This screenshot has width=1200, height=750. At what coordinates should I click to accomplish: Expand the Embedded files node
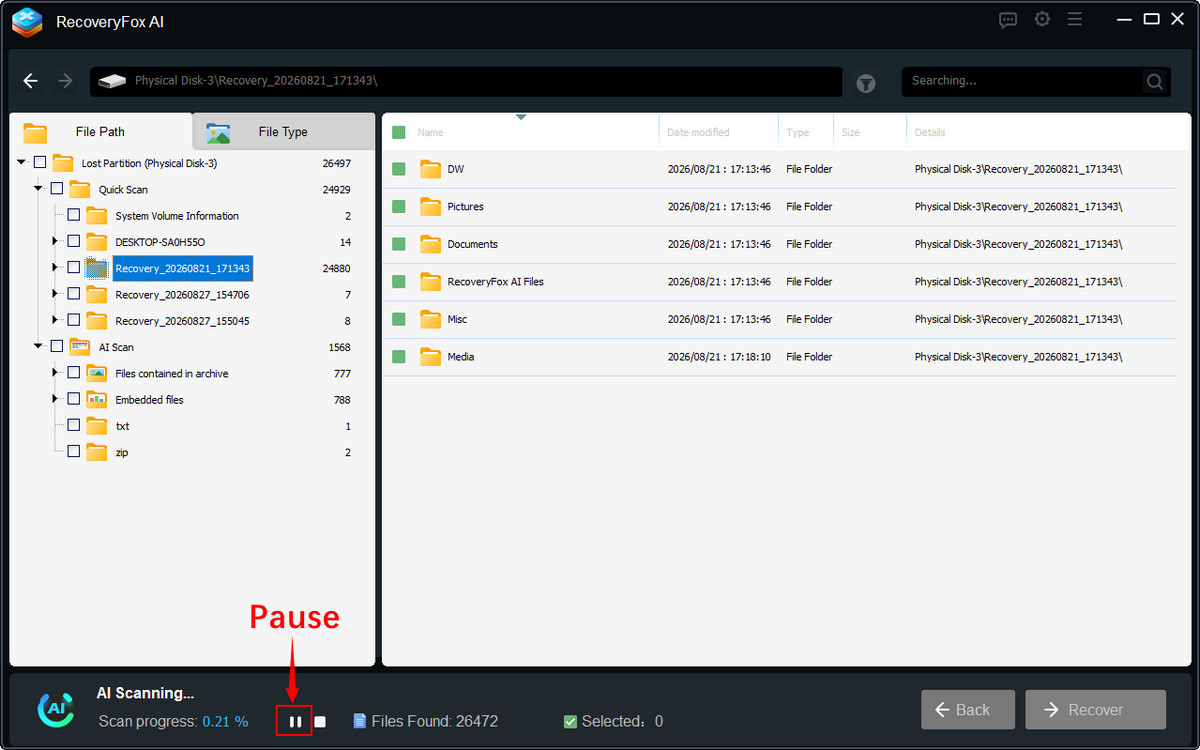(55, 399)
